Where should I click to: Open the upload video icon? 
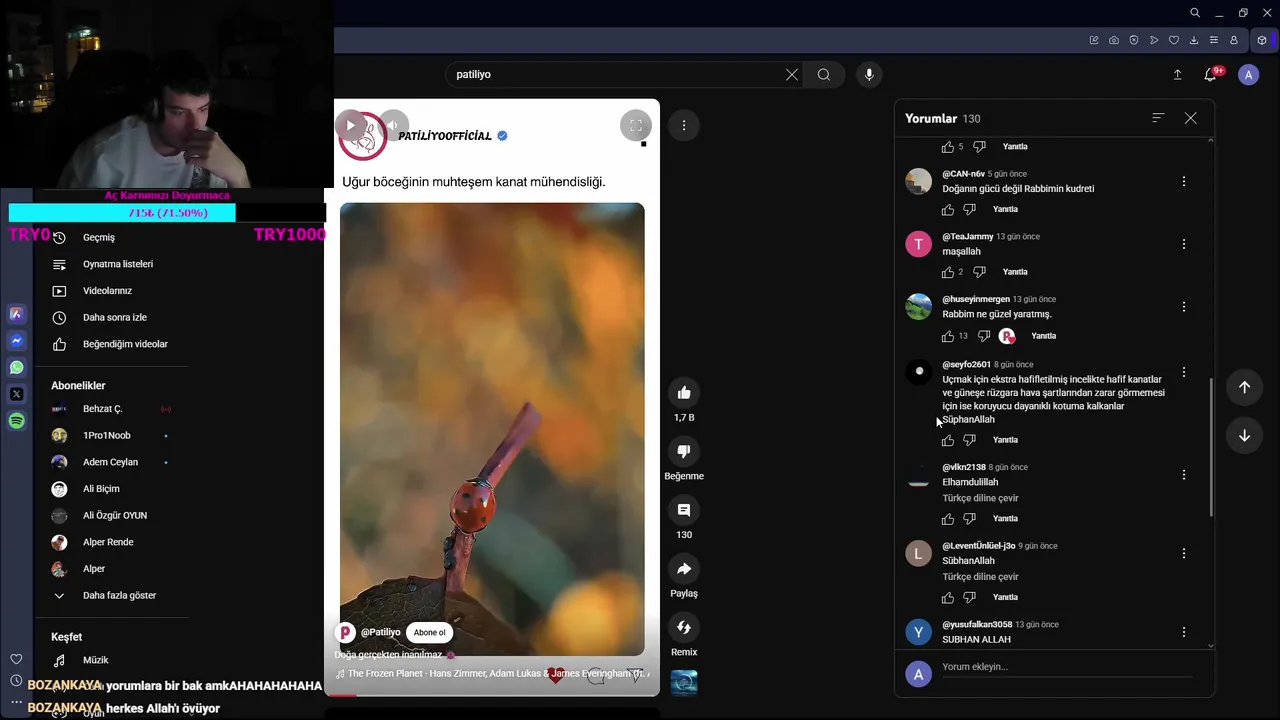[x=1177, y=75]
